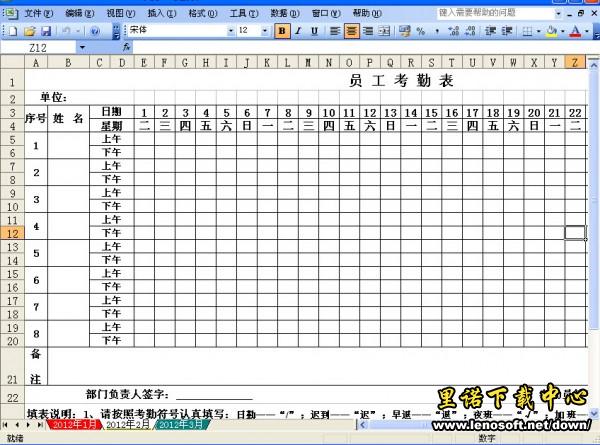The image size is (600, 445).
Task: Open the 数据 (Data) menu
Action: point(285,13)
